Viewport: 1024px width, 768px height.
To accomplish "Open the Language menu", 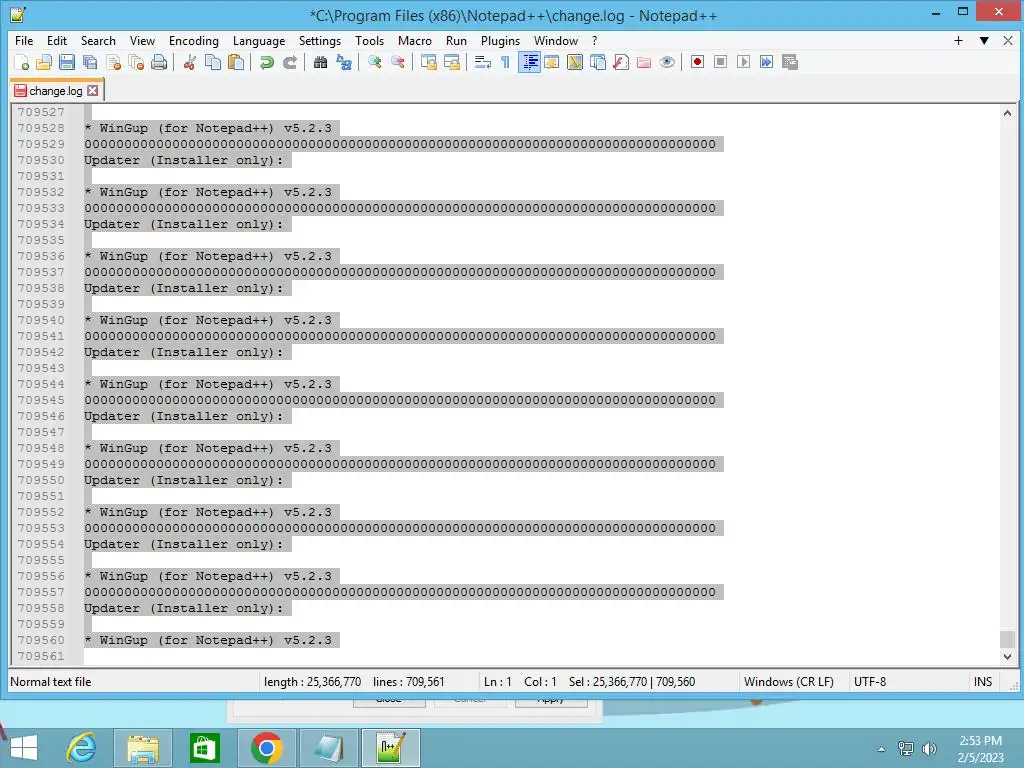I will point(259,40).
